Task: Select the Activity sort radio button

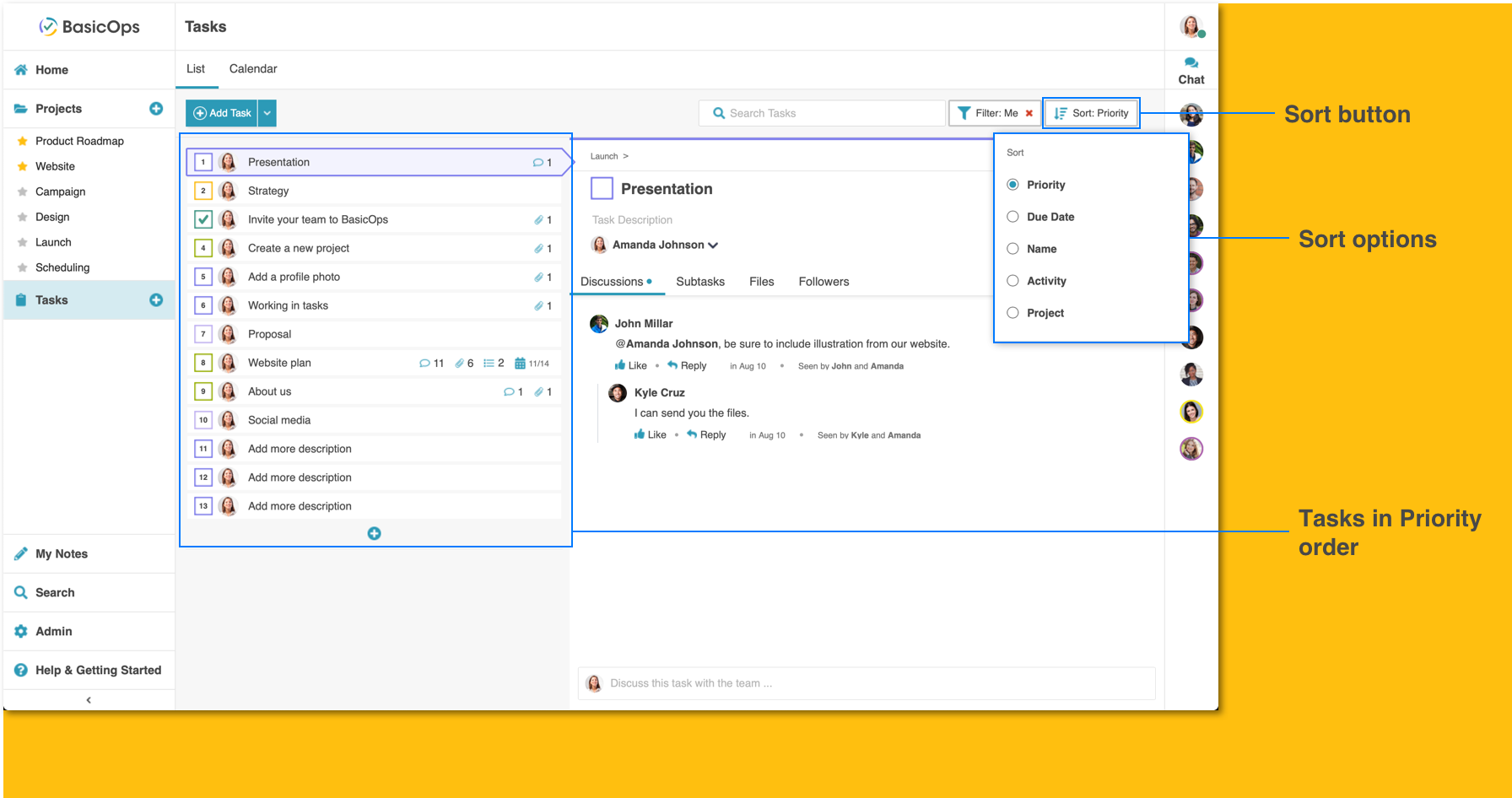Action: coord(1013,281)
